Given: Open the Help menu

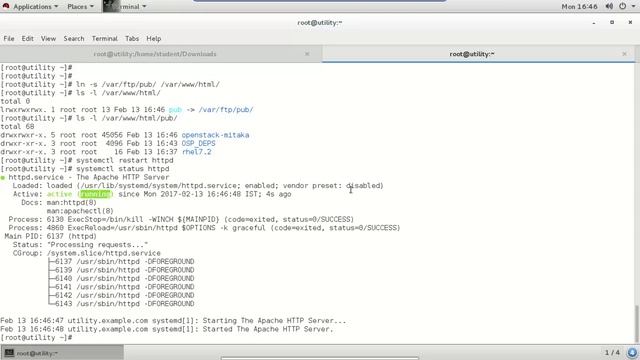Looking at the screenshot, I should click(x=153, y=38).
